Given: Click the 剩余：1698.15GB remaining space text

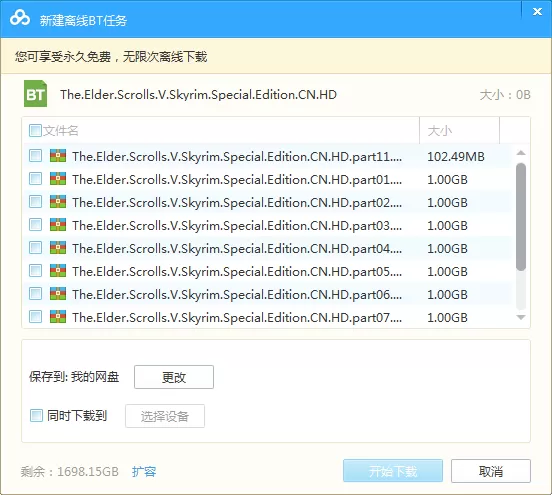Looking at the screenshot, I should click(69, 471).
